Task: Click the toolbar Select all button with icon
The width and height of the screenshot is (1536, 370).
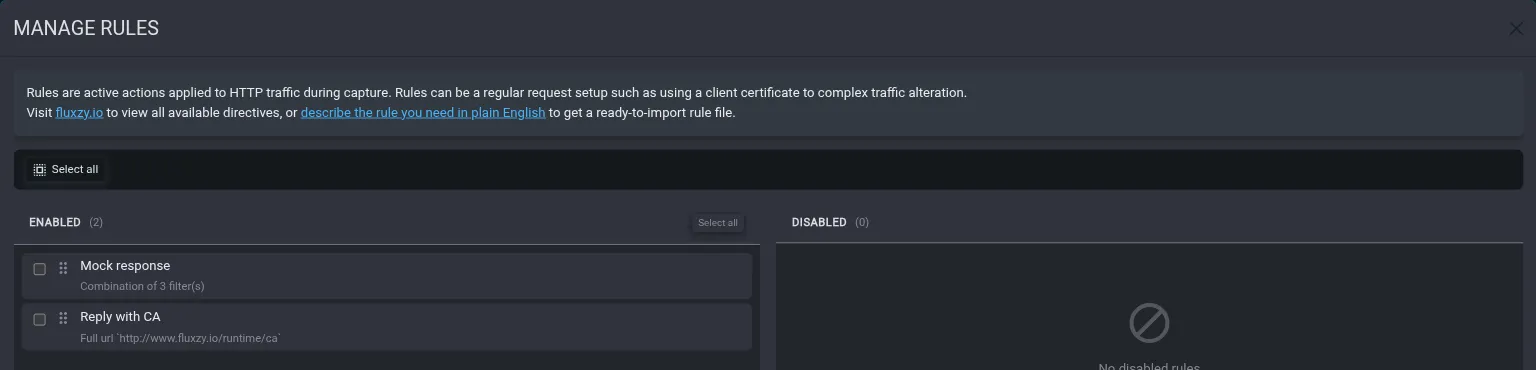Action: tap(66, 170)
